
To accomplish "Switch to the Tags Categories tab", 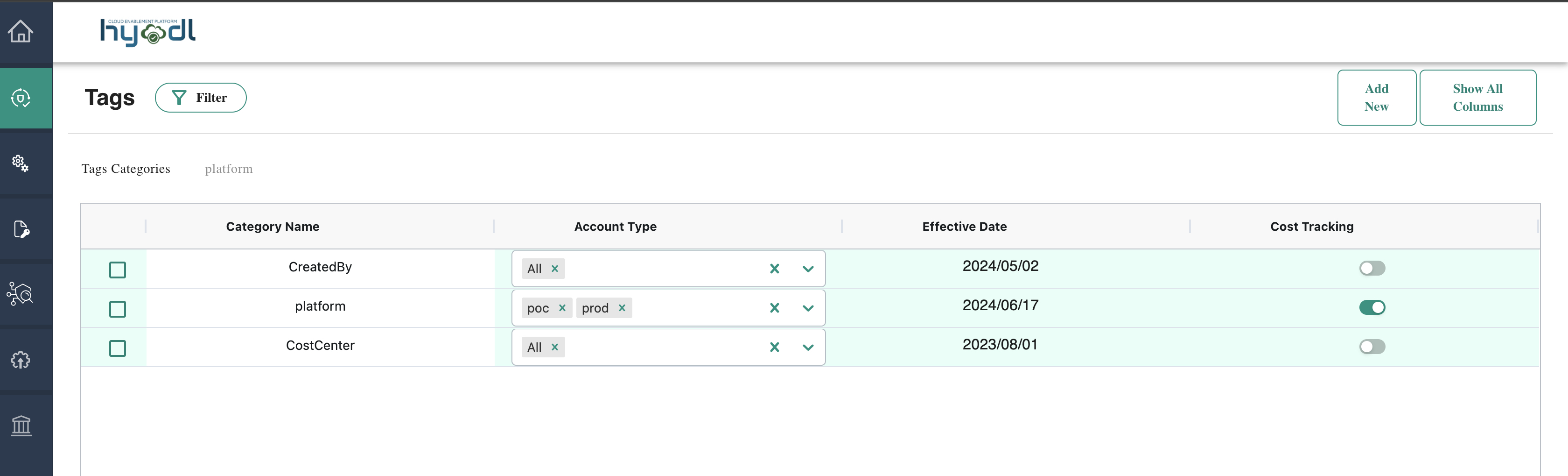I will 126,169.
